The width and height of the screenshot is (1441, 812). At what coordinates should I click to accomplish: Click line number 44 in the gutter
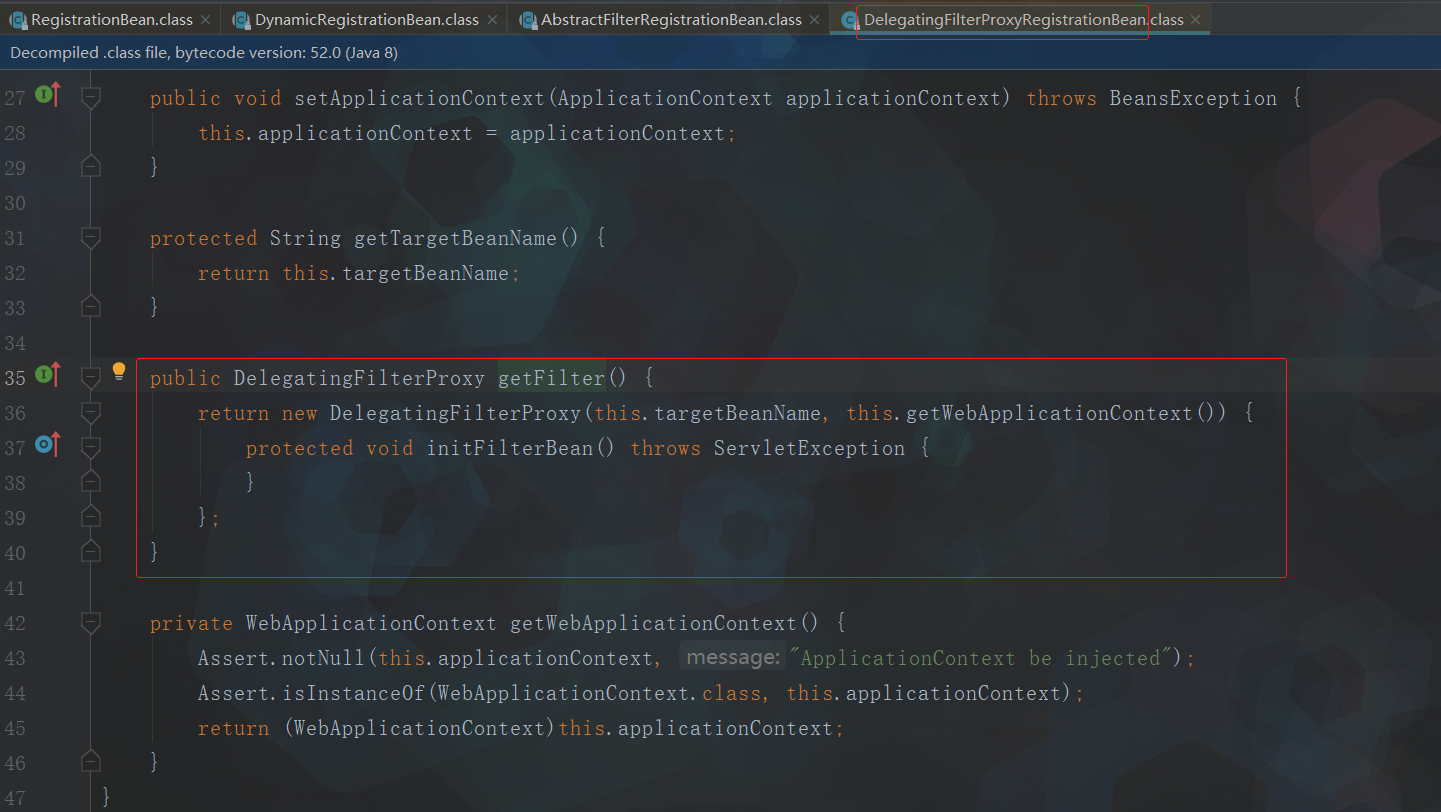(x=15, y=693)
